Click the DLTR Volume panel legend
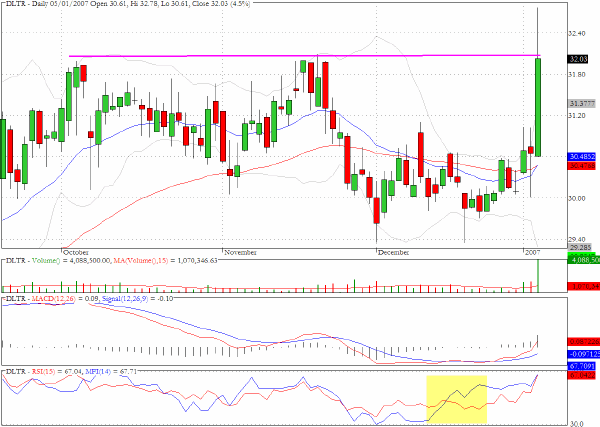The width and height of the screenshot is (600, 427). click(x=112, y=261)
